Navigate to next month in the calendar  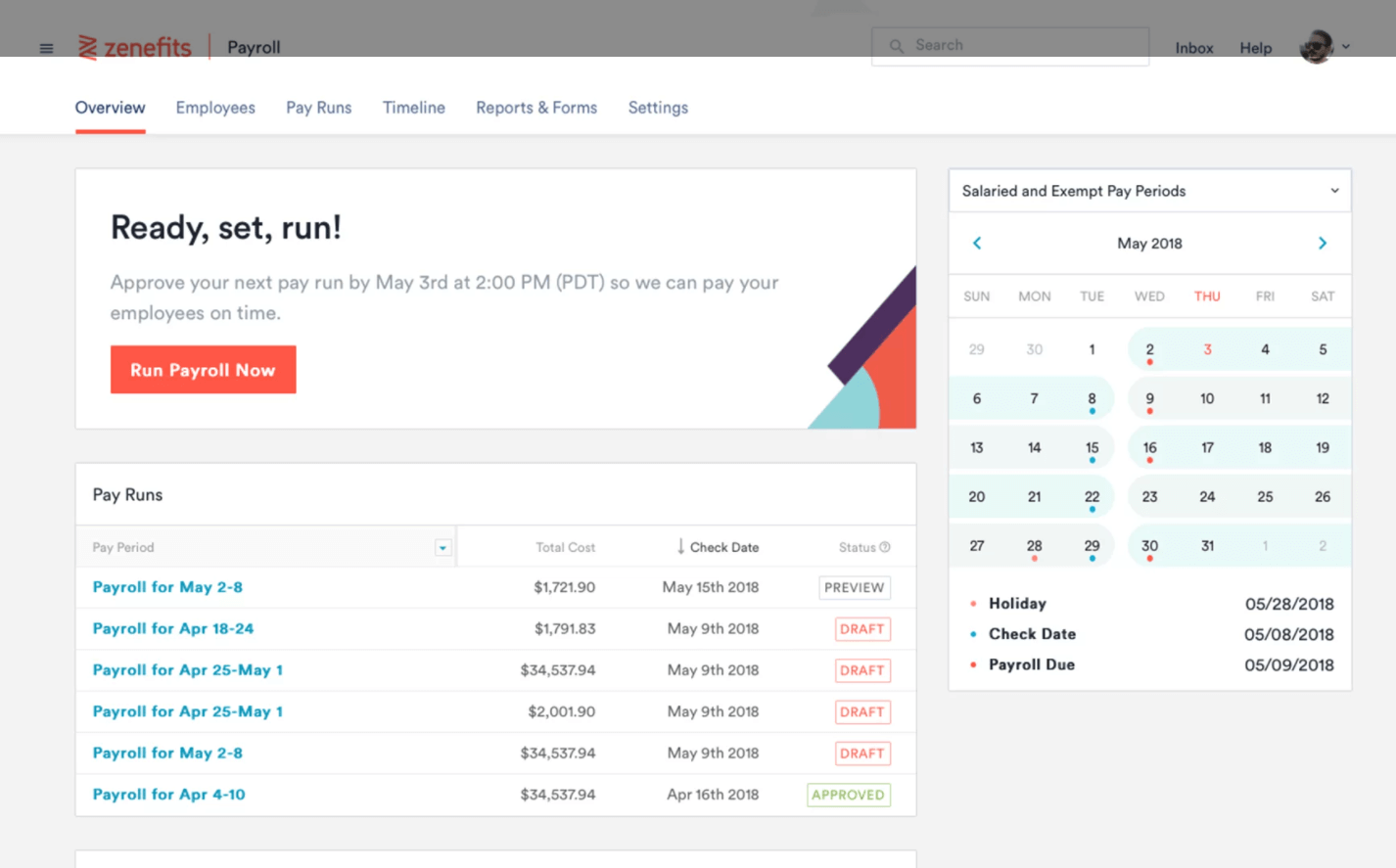pos(1322,243)
